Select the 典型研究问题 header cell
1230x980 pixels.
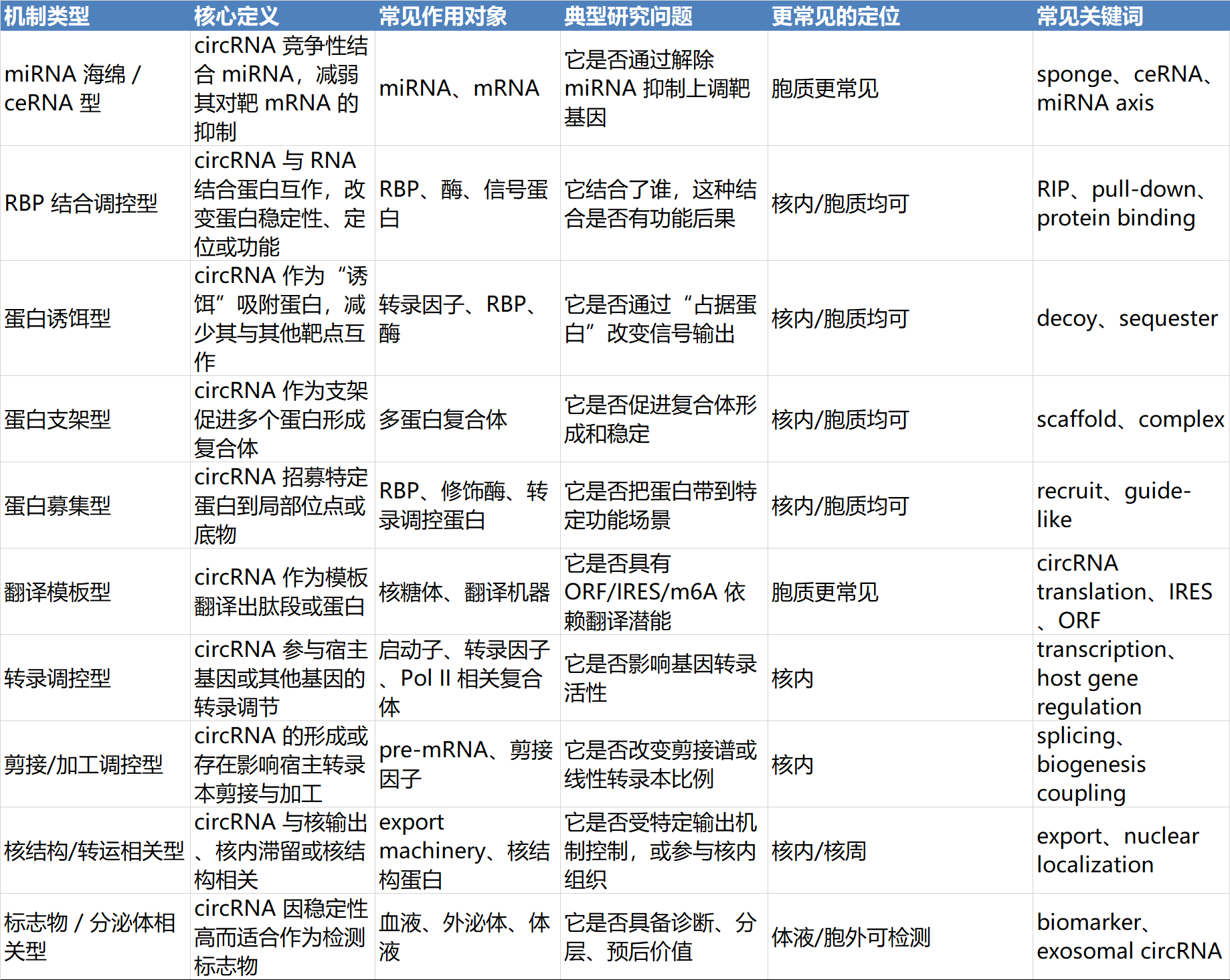628,15
